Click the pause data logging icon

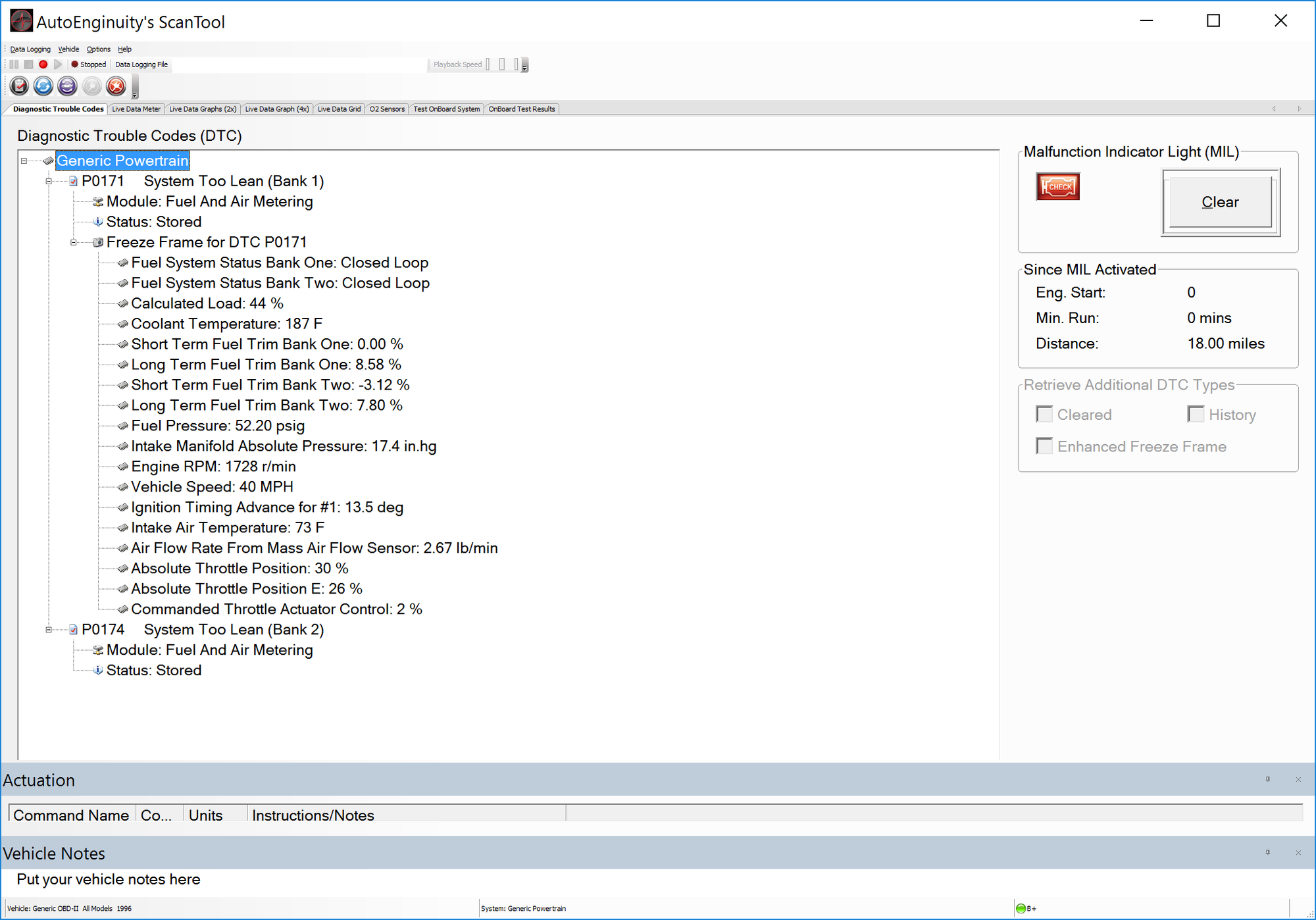(14, 64)
